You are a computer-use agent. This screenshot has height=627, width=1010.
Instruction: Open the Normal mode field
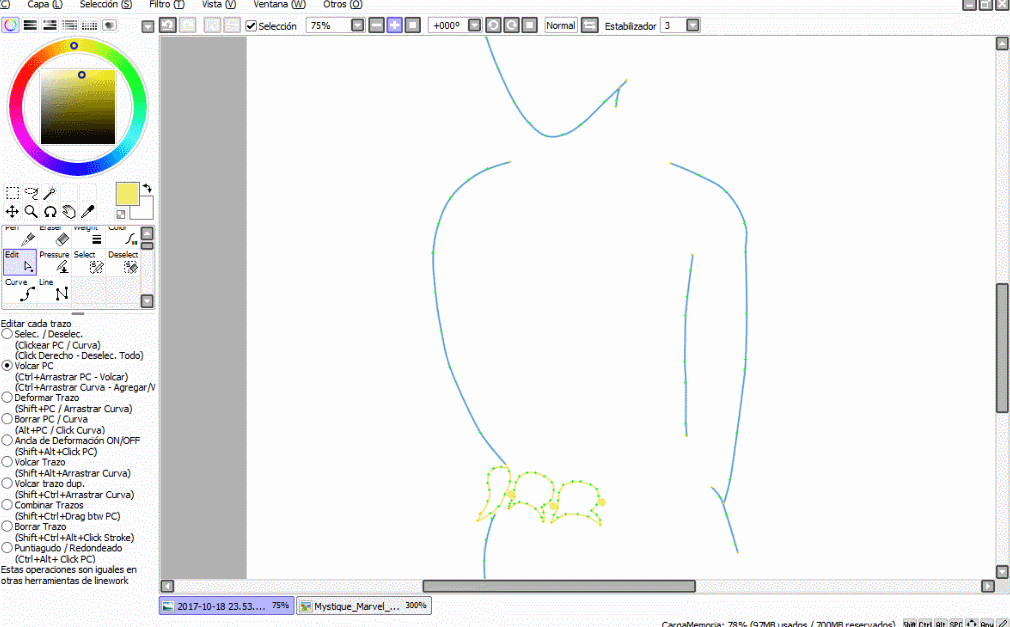tap(560, 25)
